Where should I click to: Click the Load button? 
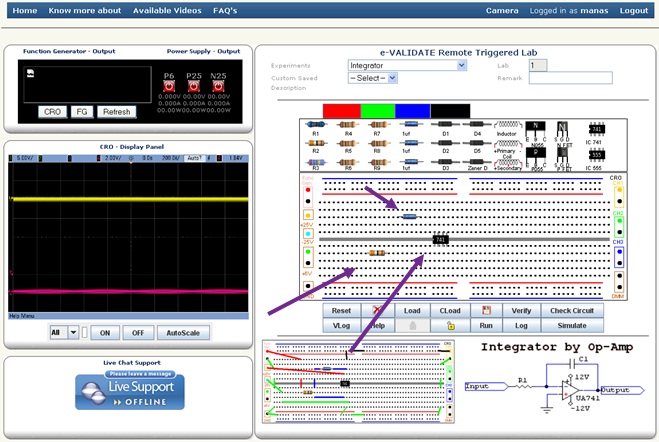click(x=412, y=310)
